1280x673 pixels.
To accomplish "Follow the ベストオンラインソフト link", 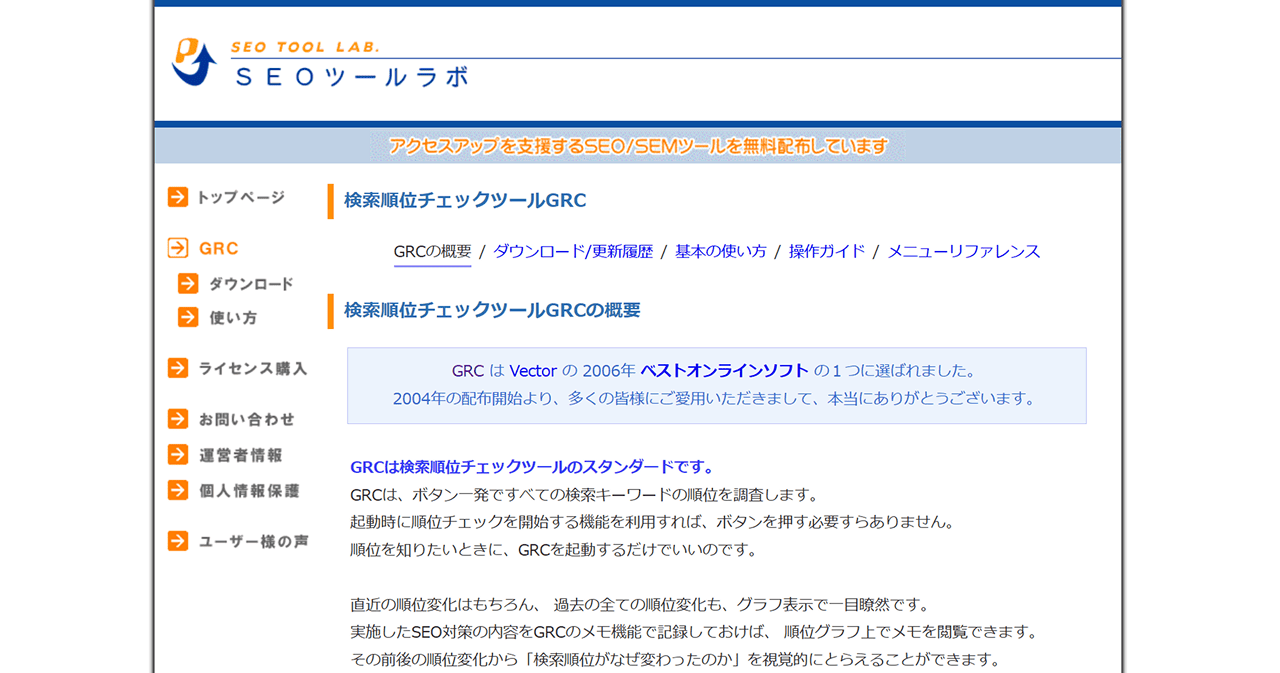I will pos(724,371).
